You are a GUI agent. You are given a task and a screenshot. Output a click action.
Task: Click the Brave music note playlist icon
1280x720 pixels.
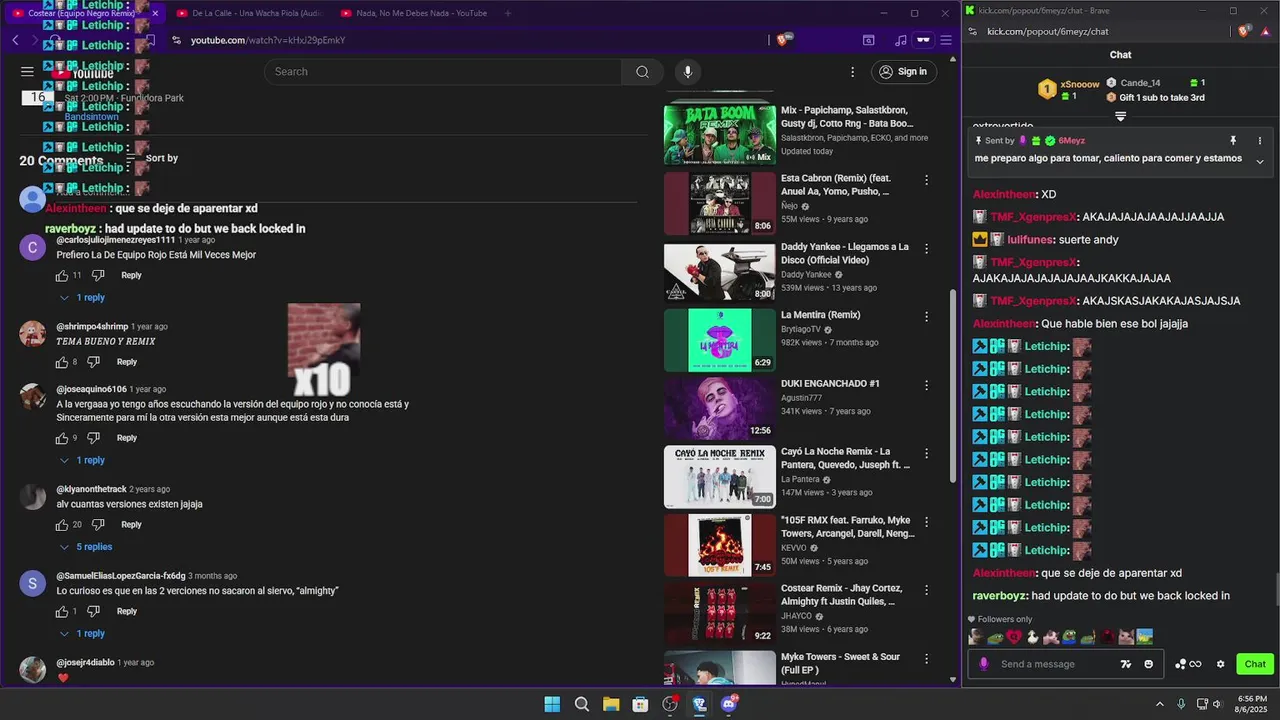[x=900, y=40]
